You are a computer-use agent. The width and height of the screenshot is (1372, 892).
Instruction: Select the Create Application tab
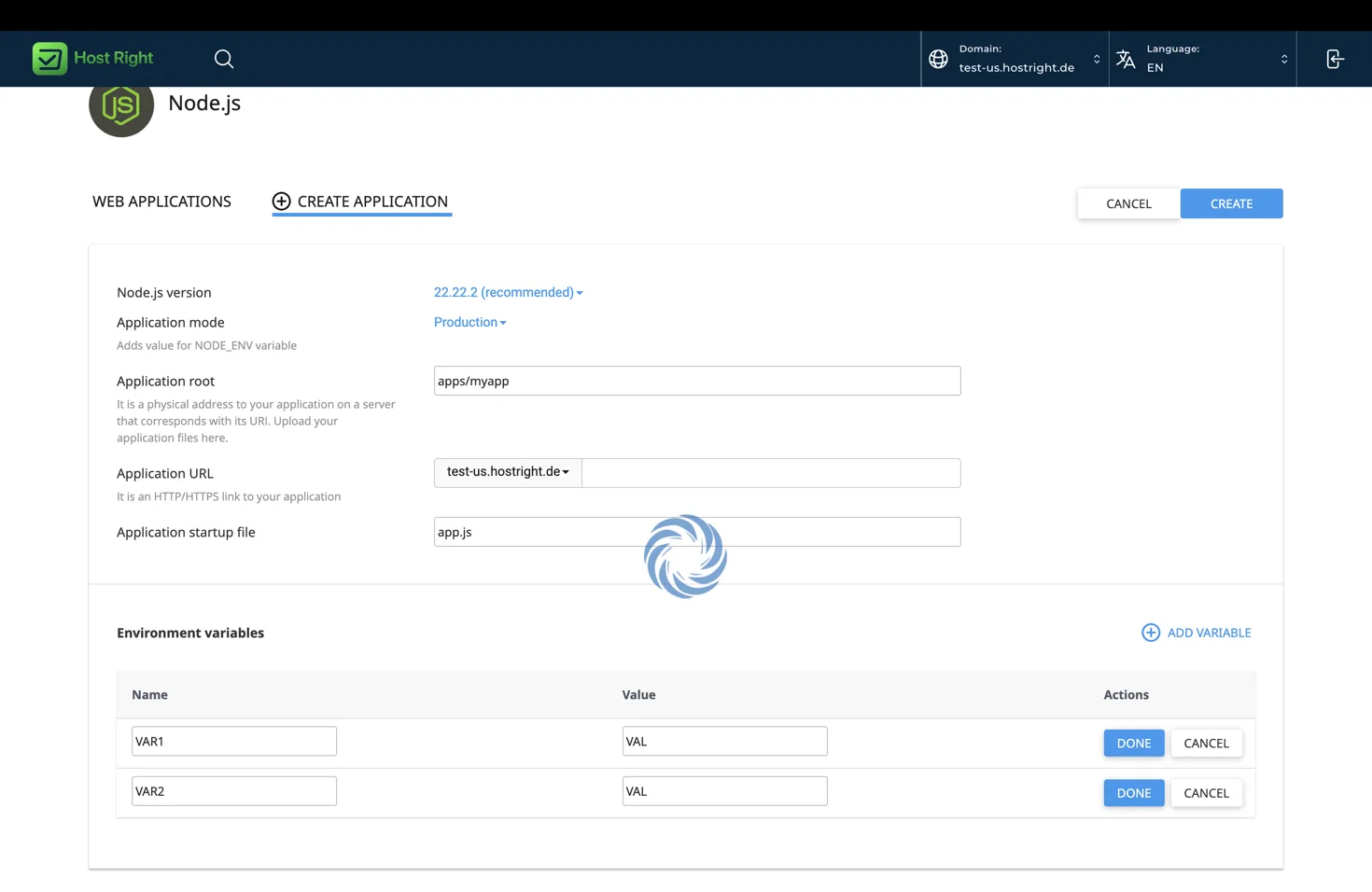(360, 202)
